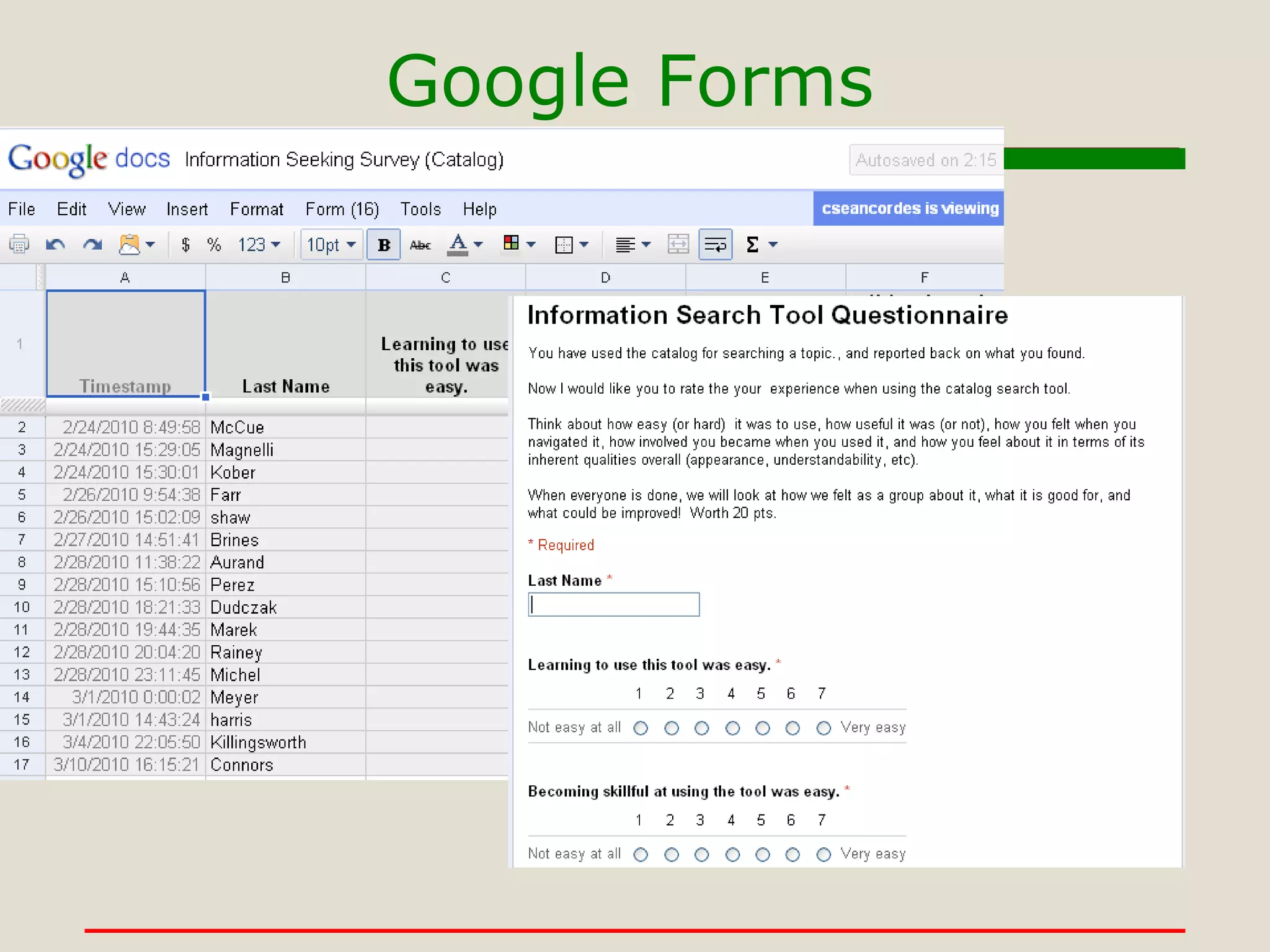Click the Google docs logo

tap(89, 159)
